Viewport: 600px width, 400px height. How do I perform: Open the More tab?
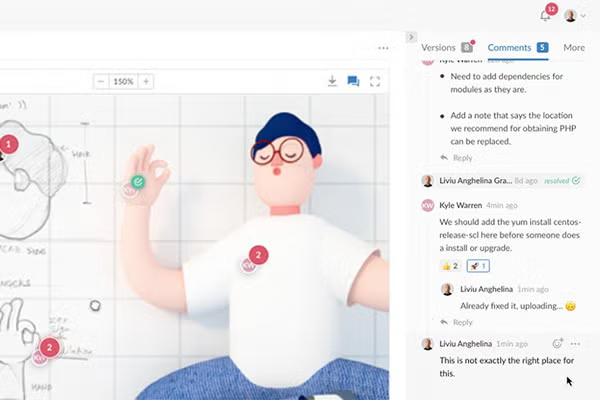coord(574,47)
